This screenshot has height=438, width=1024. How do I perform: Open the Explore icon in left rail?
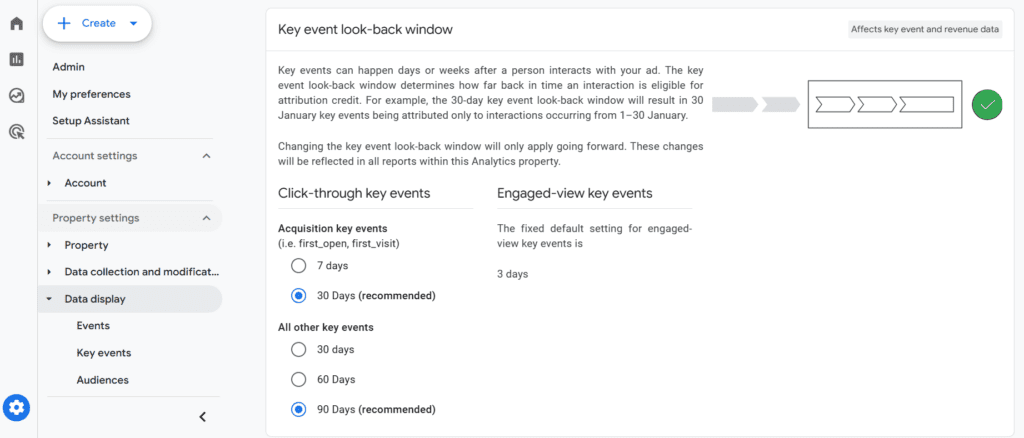[x=16, y=96]
